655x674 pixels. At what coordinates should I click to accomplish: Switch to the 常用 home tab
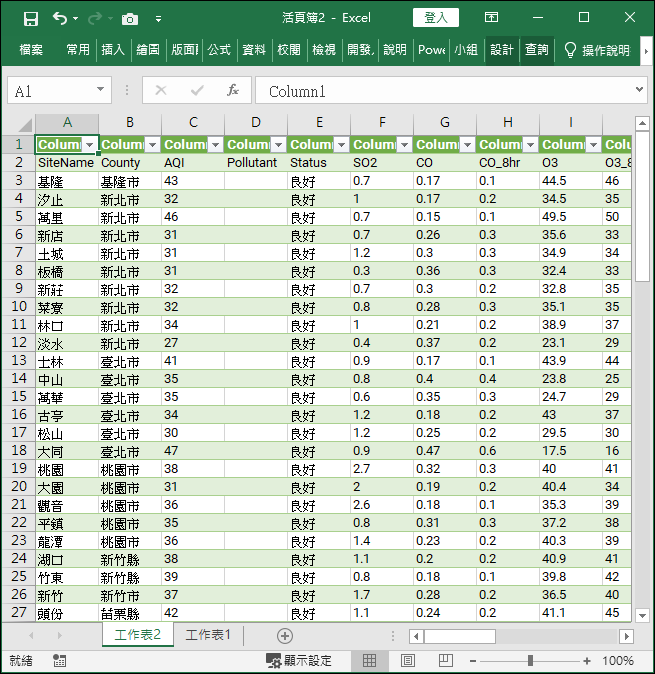coord(78,50)
